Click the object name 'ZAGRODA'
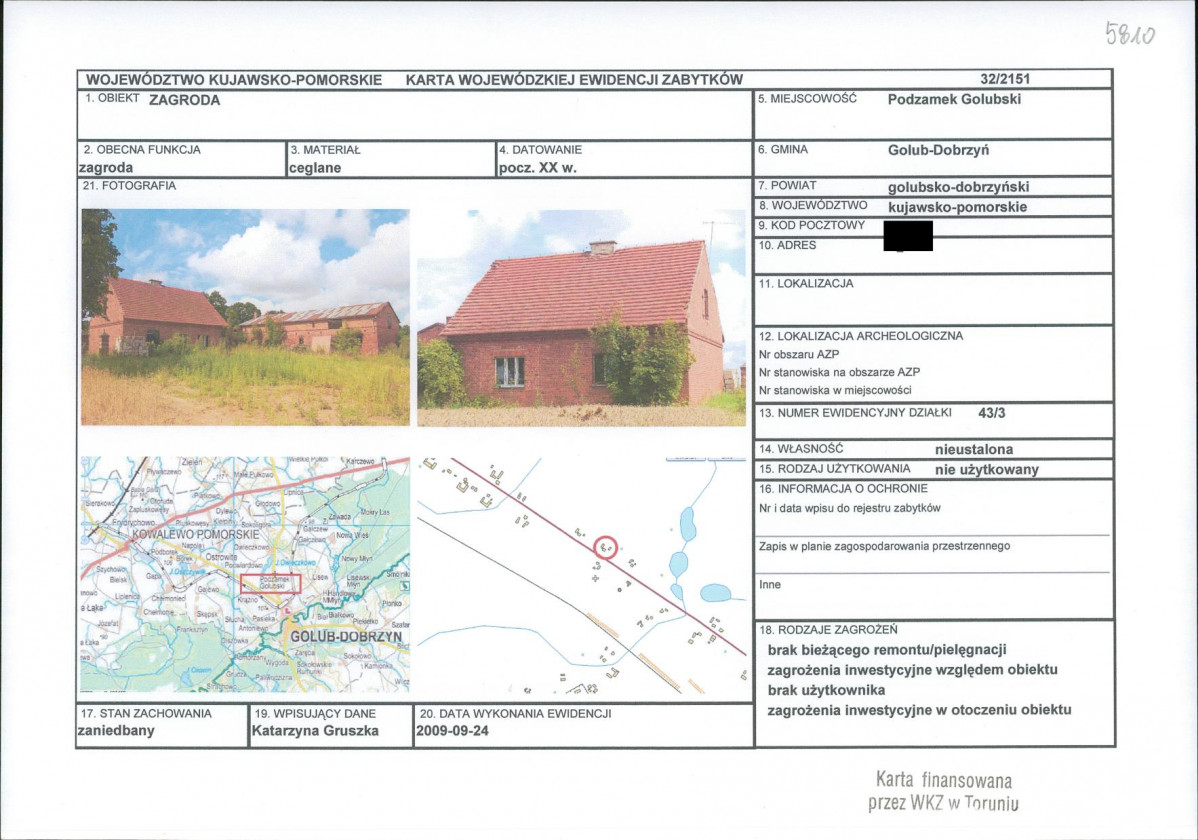 (184, 100)
